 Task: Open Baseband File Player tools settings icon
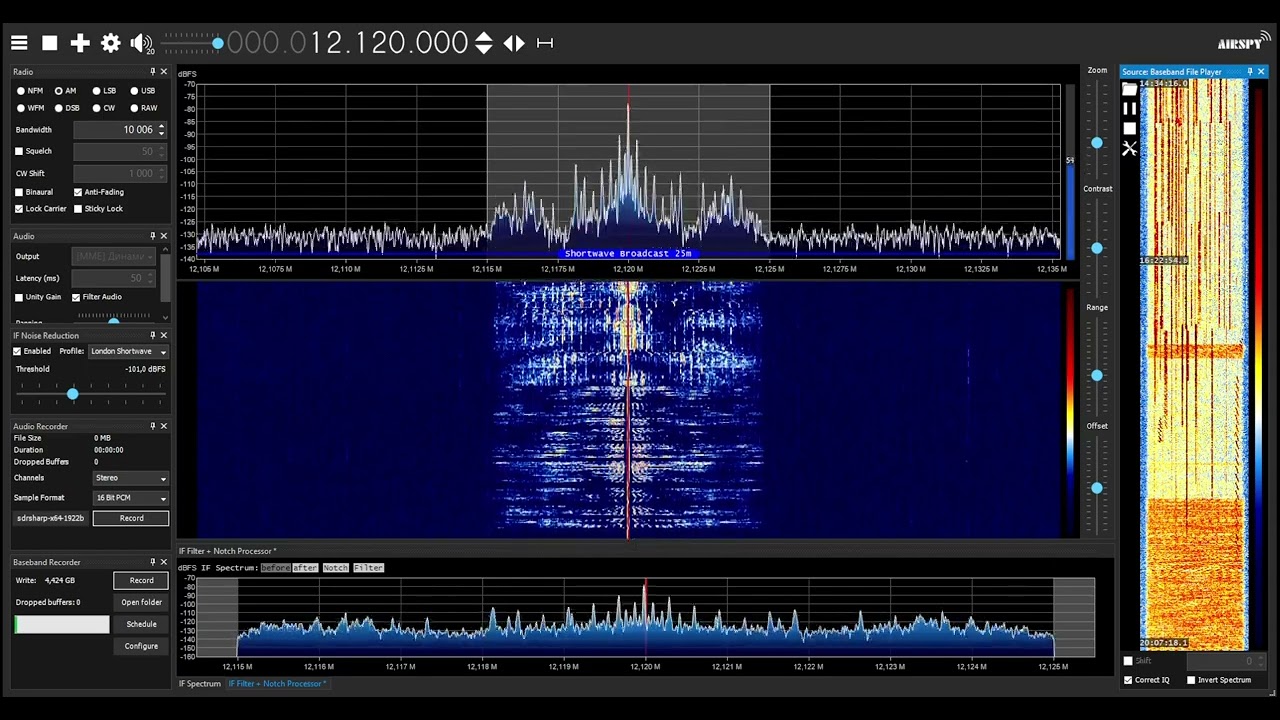click(x=1129, y=149)
